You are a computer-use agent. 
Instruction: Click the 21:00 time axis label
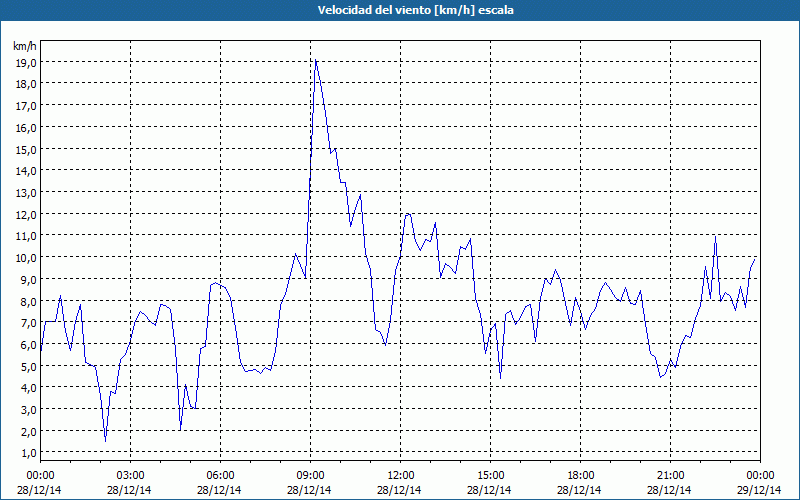point(670,476)
